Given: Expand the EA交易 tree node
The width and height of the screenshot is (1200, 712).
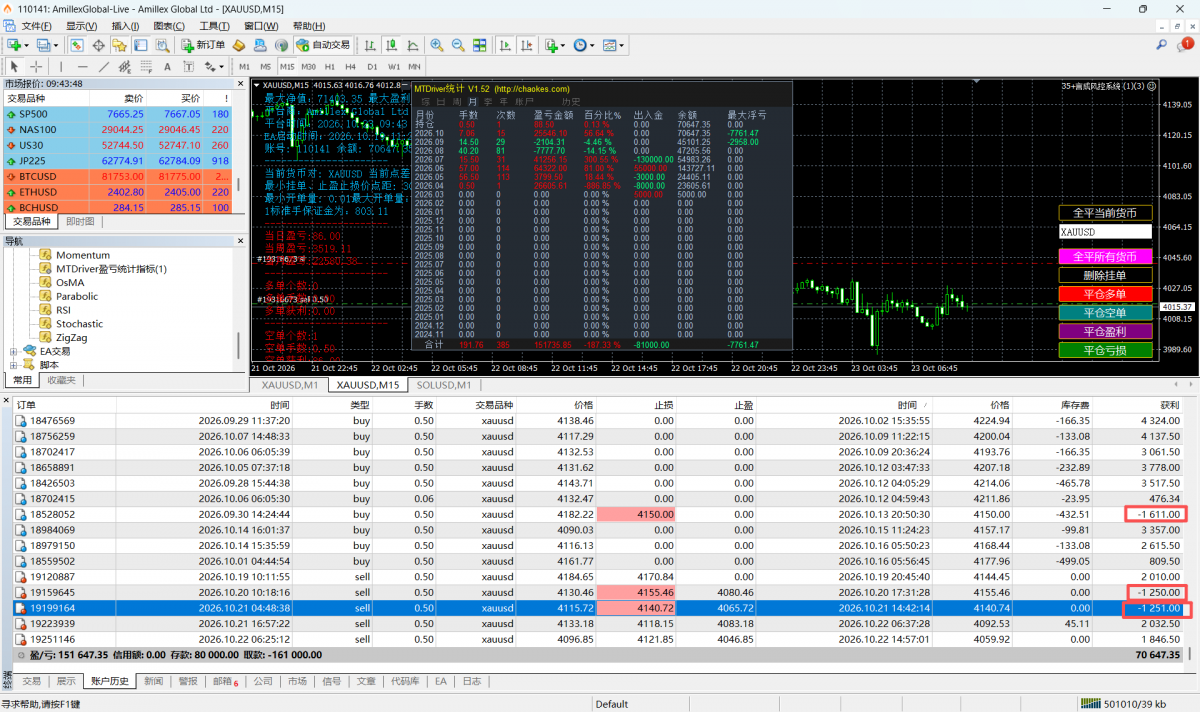Looking at the screenshot, I should click(x=14, y=351).
